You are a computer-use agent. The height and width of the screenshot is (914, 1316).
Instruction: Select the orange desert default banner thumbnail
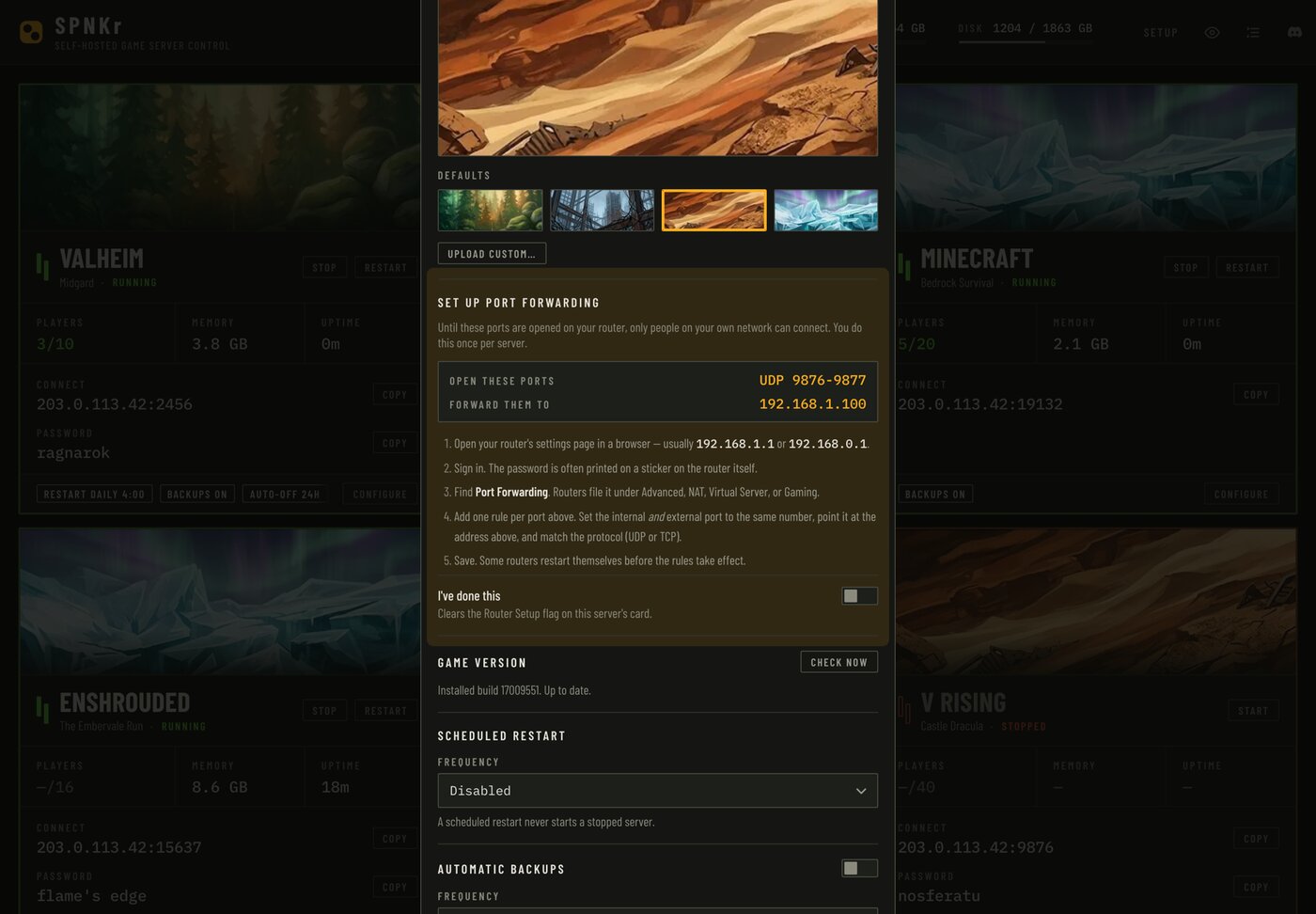coord(714,211)
